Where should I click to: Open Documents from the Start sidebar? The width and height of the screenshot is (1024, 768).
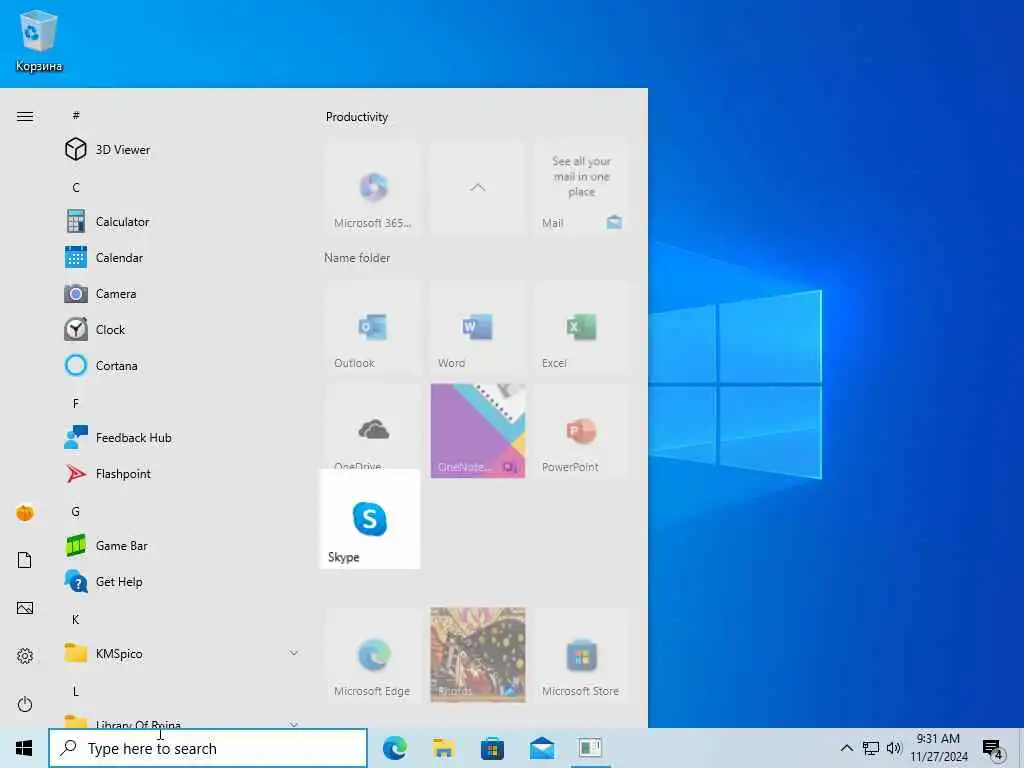pyautogui.click(x=25, y=560)
